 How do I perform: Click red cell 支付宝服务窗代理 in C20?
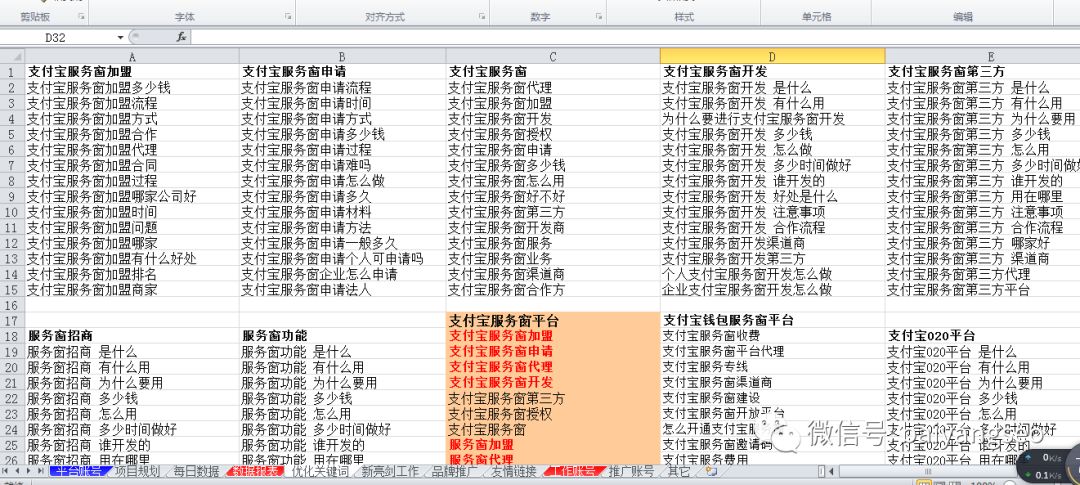tap(553, 367)
